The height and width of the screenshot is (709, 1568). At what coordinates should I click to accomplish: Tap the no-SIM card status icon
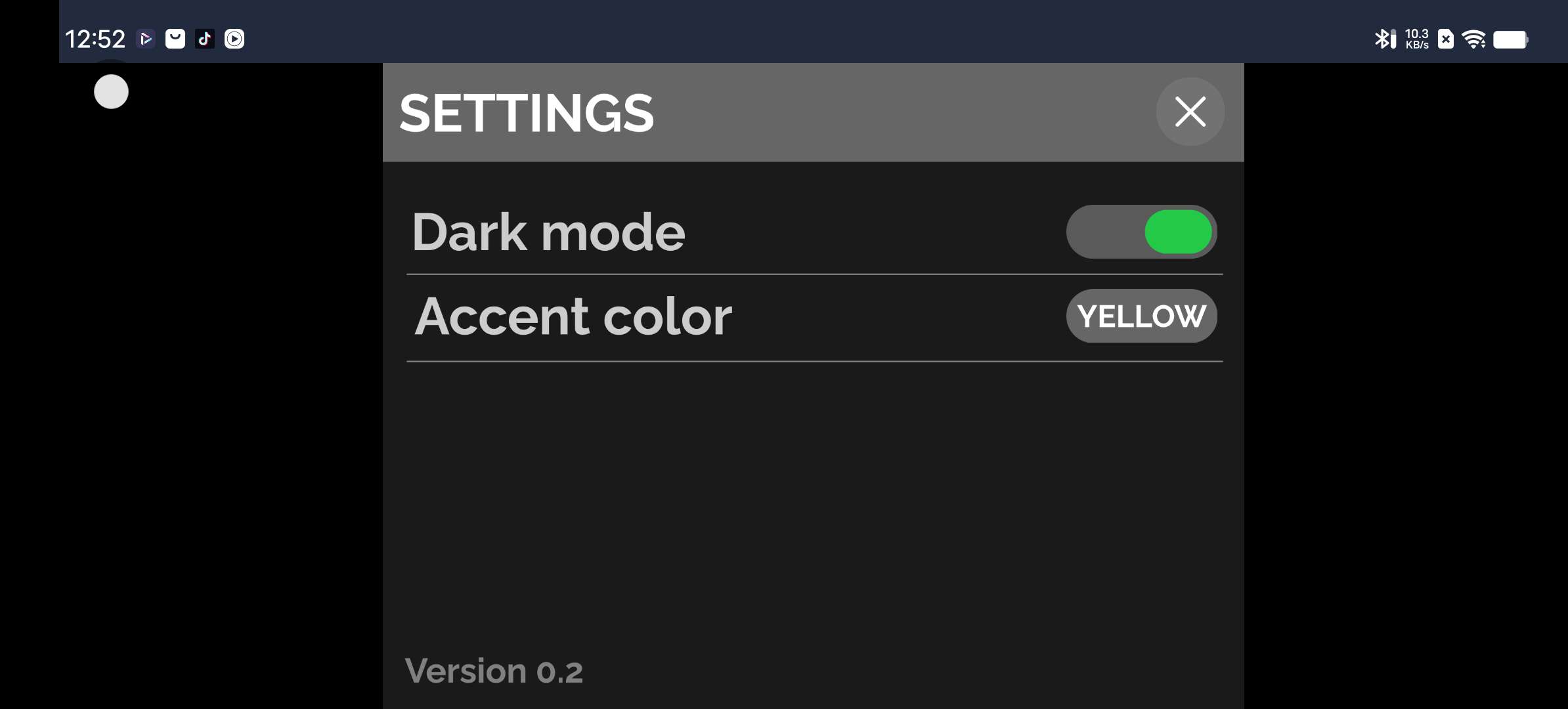[1446, 39]
